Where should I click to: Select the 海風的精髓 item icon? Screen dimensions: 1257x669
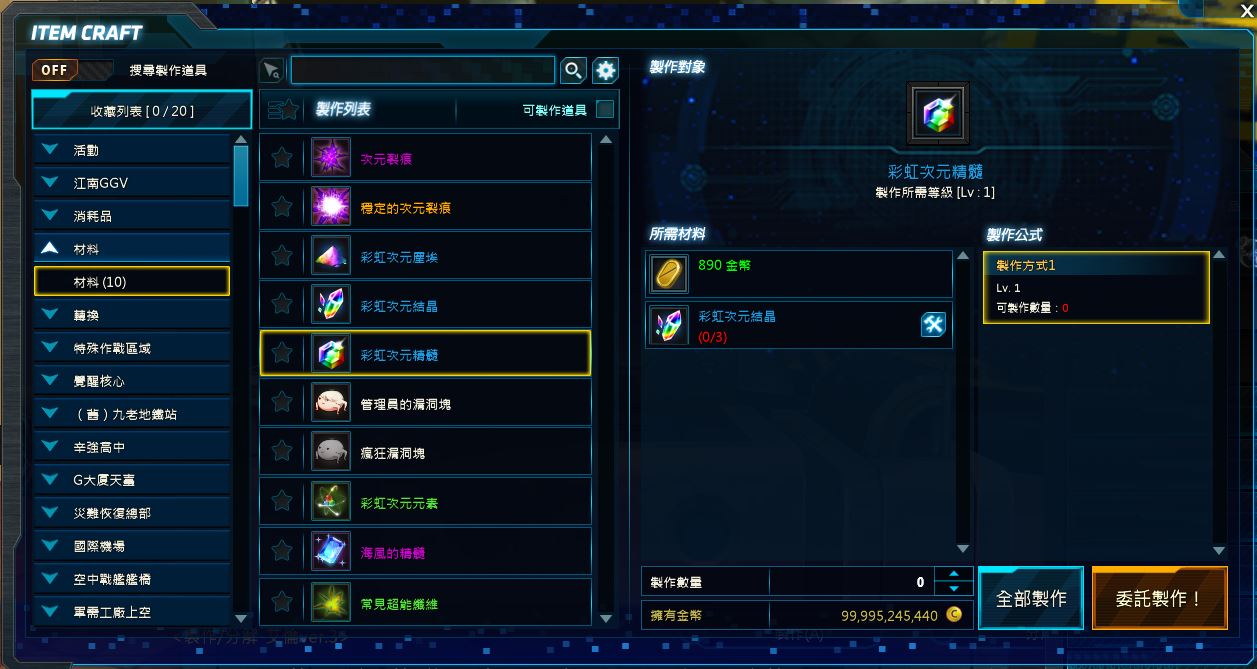330,552
